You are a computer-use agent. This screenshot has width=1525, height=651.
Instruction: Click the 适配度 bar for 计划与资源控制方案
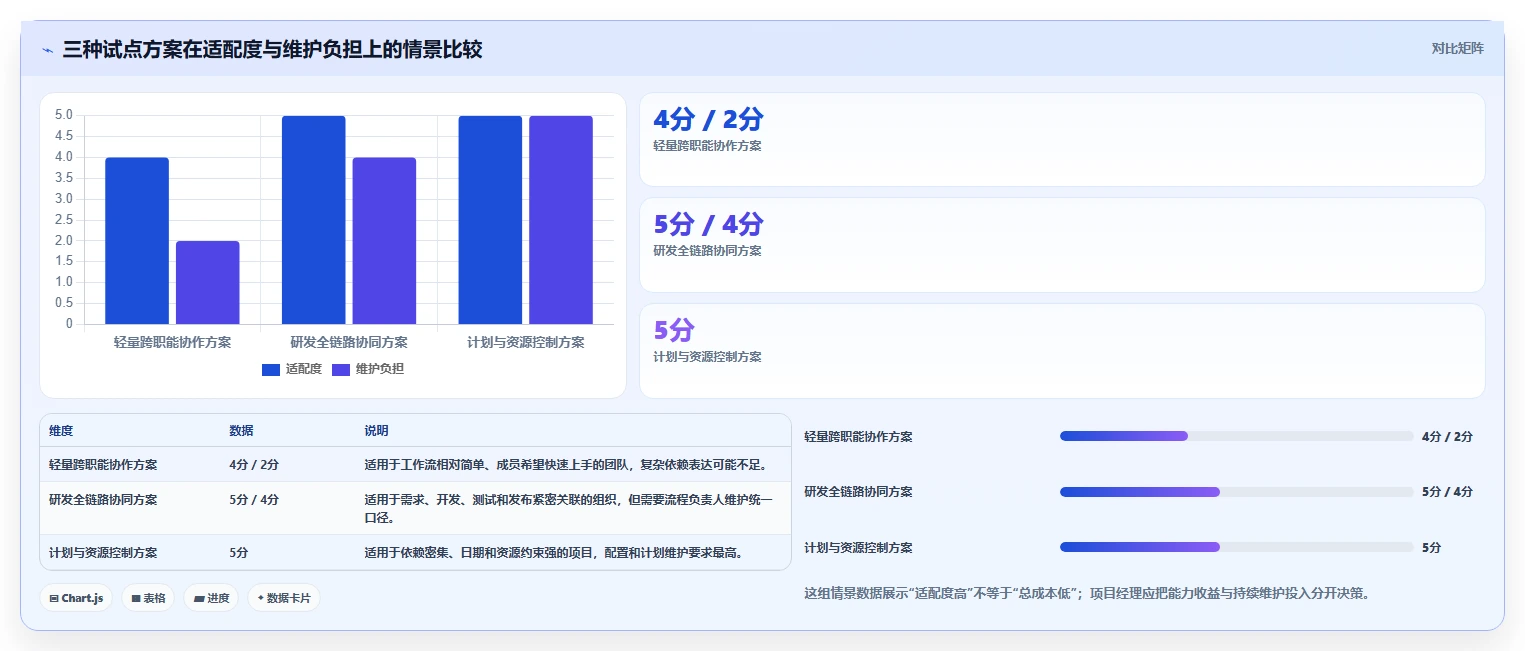[x=490, y=220]
